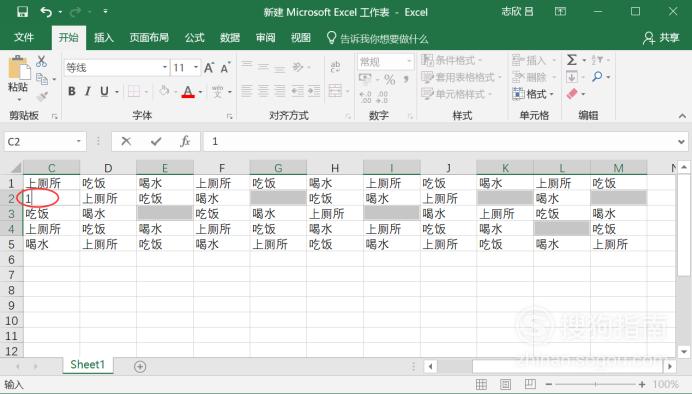Toggle Underline formatting
The image size is (692, 394).
[104, 91]
